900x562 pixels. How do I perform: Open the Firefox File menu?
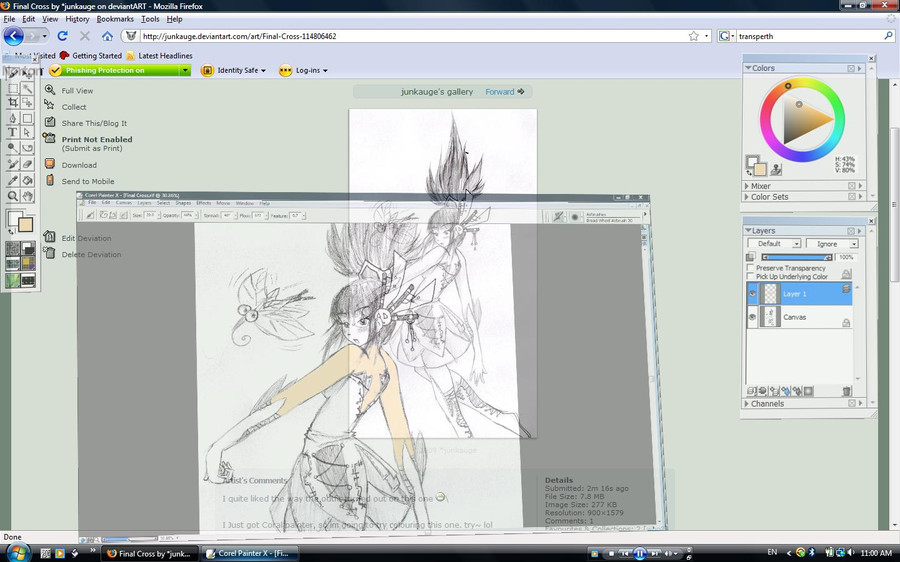click(9, 19)
